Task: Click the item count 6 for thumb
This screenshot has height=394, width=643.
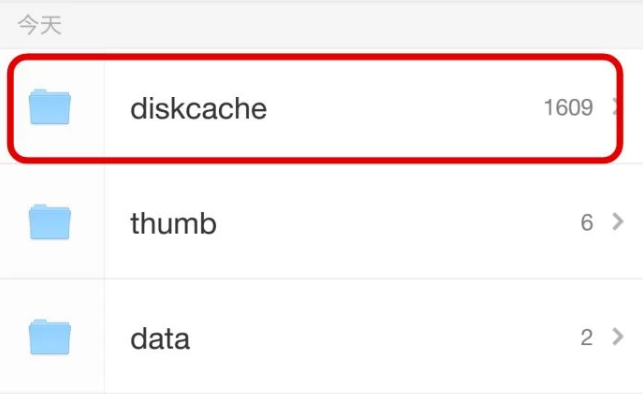Action: (587, 222)
